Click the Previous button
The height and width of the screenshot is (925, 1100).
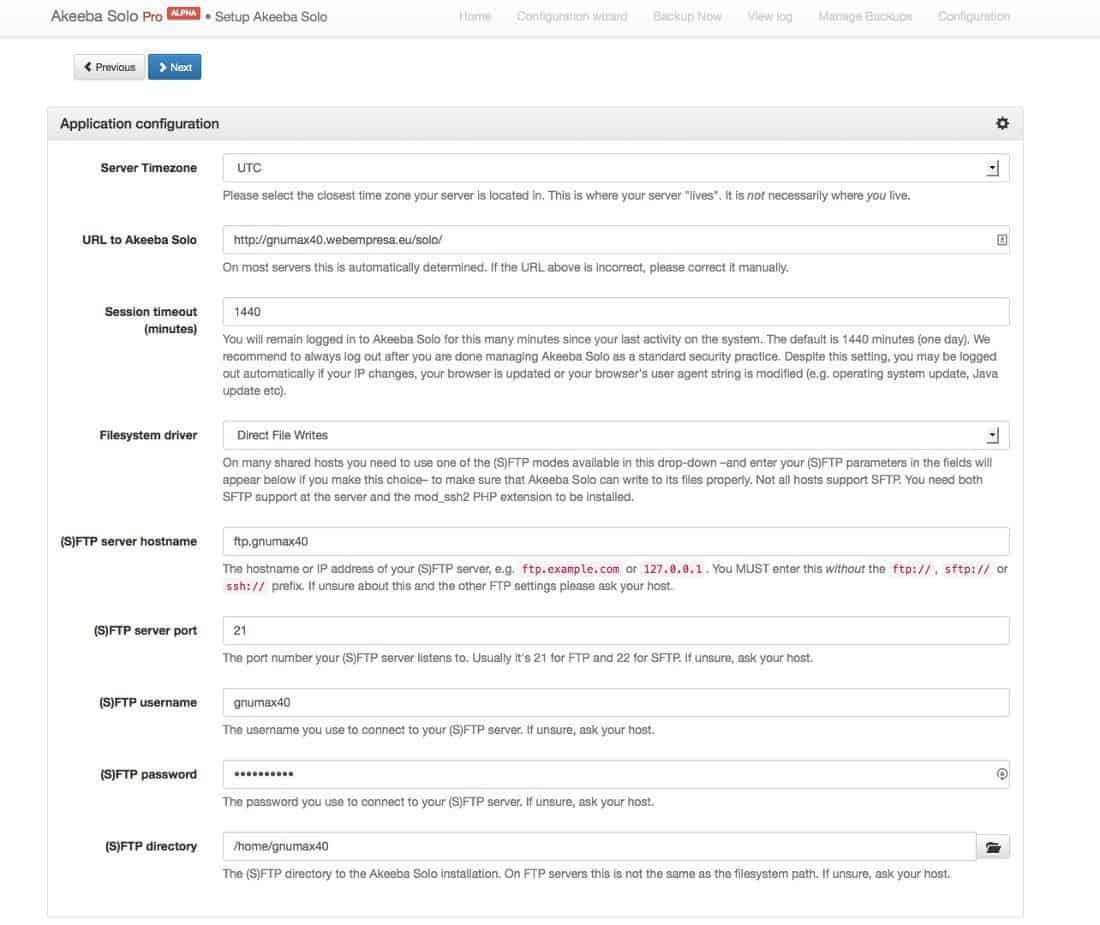click(x=109, y=67)
